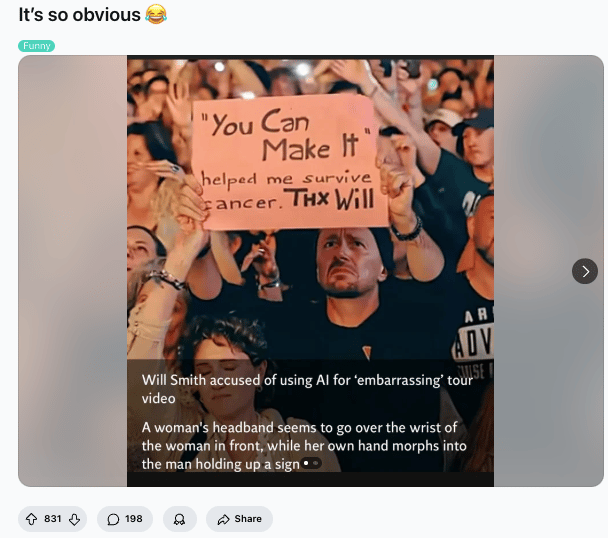Click the Share button label
Image resolution: width=608 pixels, height=538 pixels.
[x=248, y=519]
